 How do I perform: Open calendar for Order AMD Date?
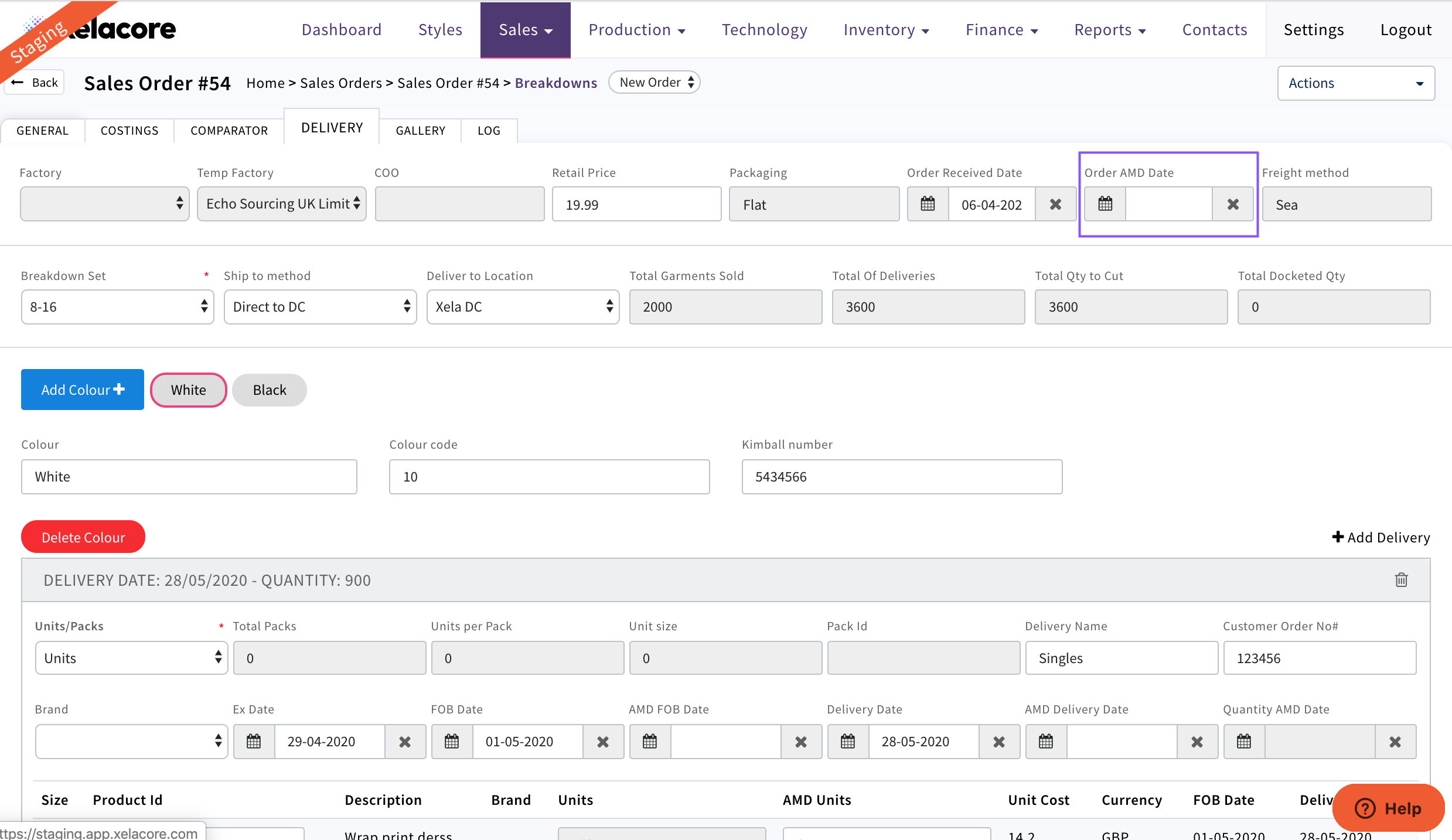click(1105, 204)
